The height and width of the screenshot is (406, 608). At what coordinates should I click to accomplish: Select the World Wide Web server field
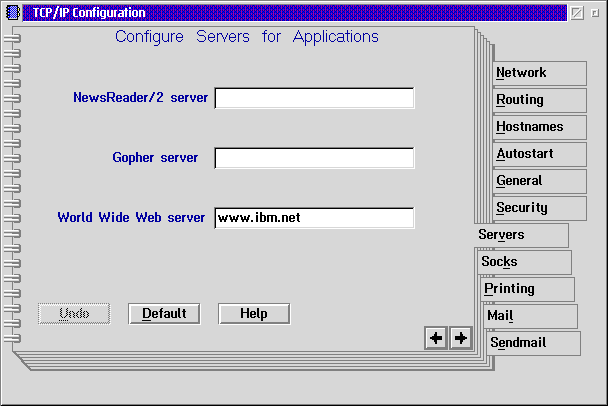coord(314,218)
